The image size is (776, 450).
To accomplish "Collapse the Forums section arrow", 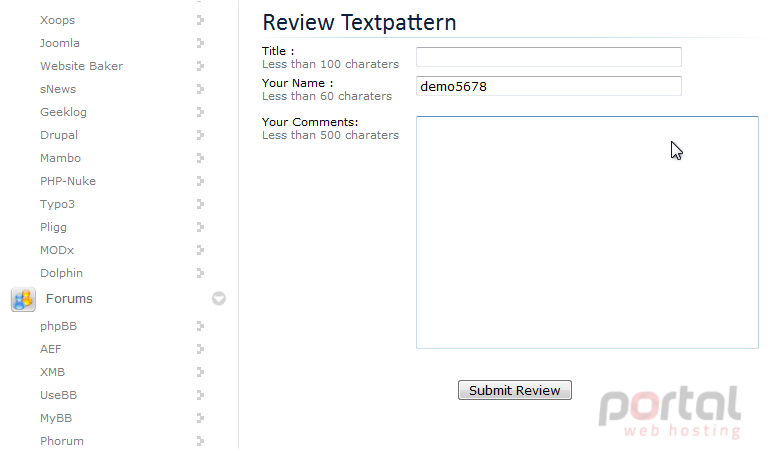I will point(219,299).
